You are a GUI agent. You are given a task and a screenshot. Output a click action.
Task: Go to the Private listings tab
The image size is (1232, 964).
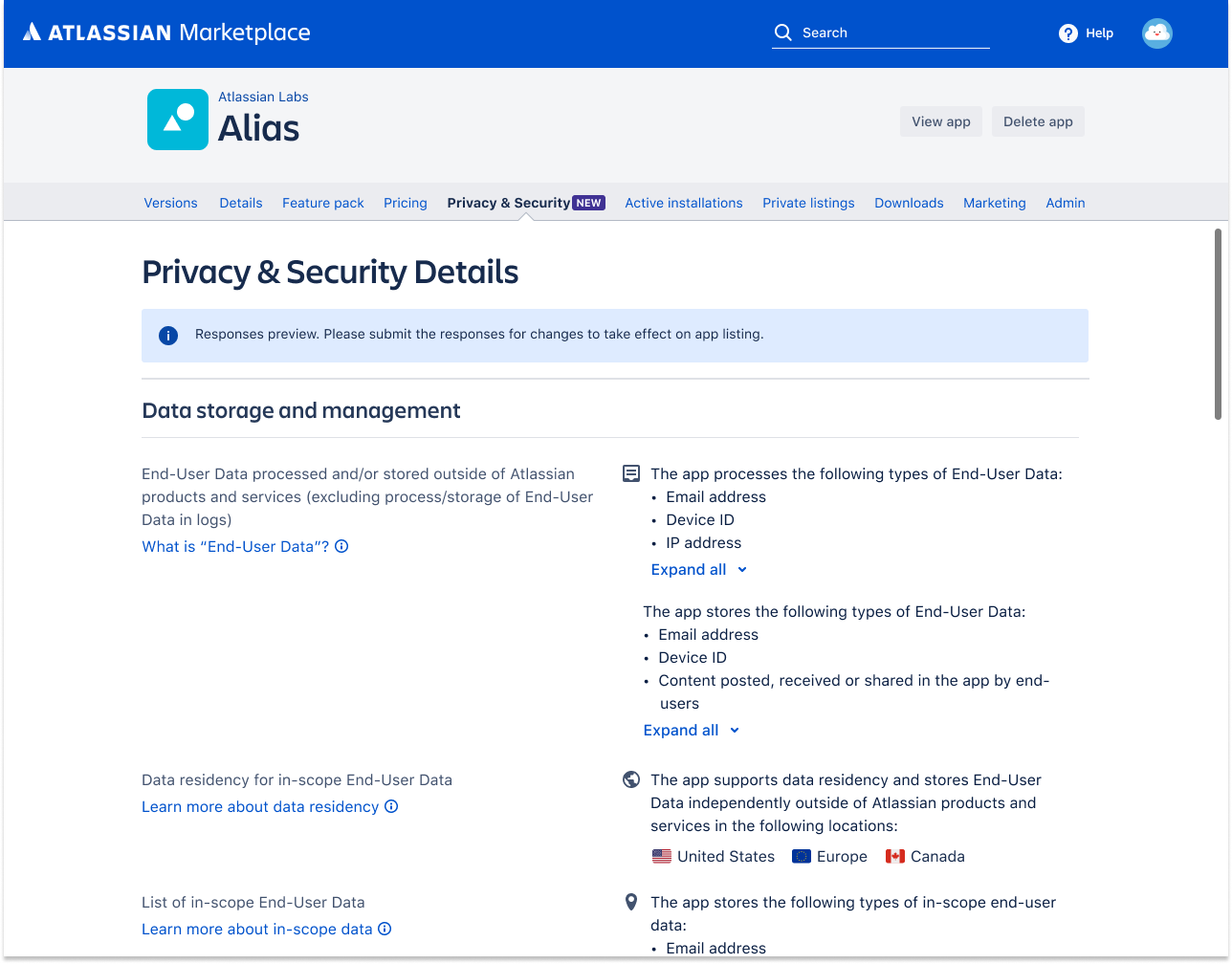[808, 203]
